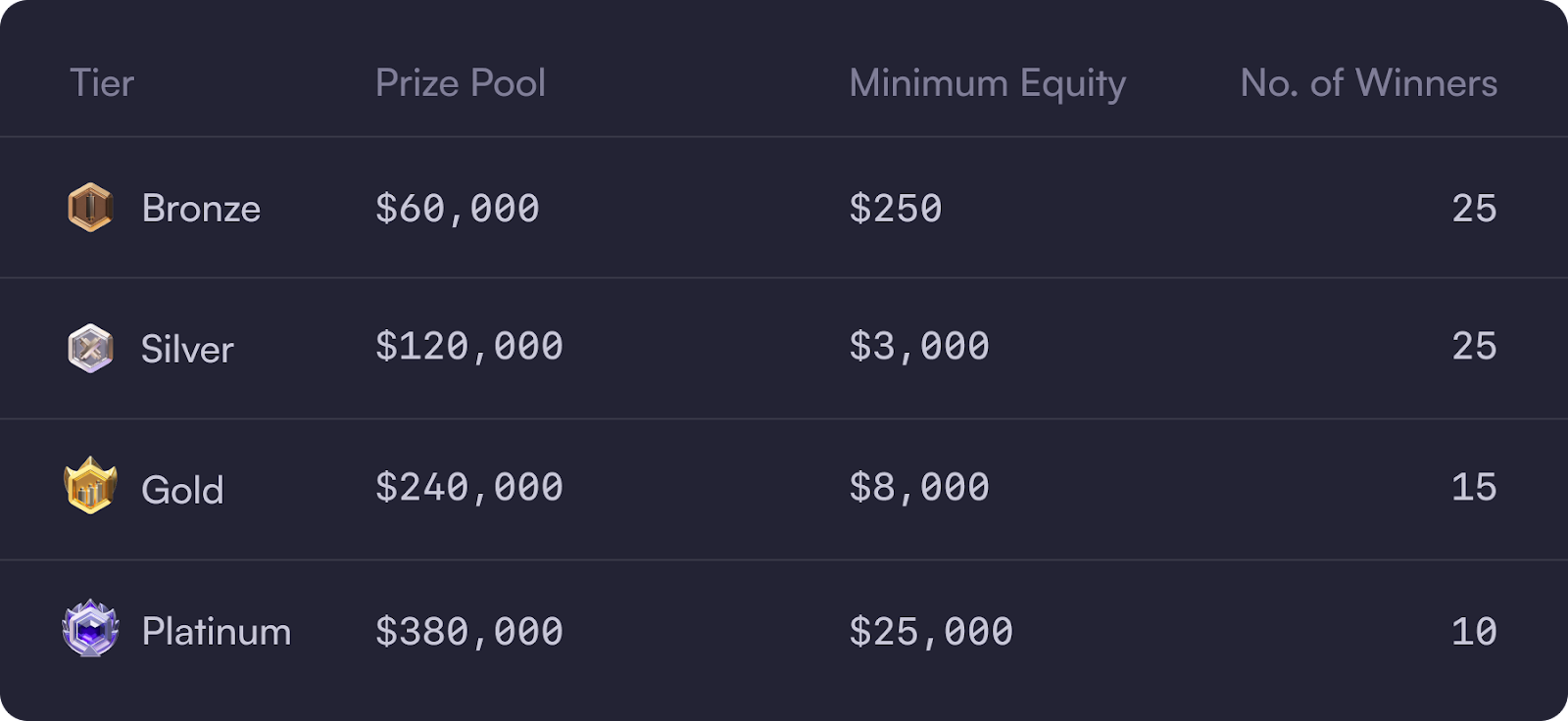Click the $380,000 prize pool value
Viewport: 1568px width, 721px height.
(469, 632)
